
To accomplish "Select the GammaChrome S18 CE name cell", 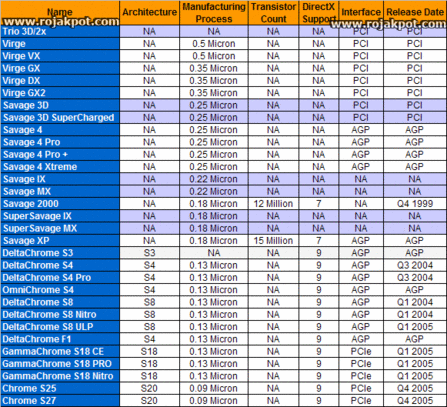I will tap(60, 352).
